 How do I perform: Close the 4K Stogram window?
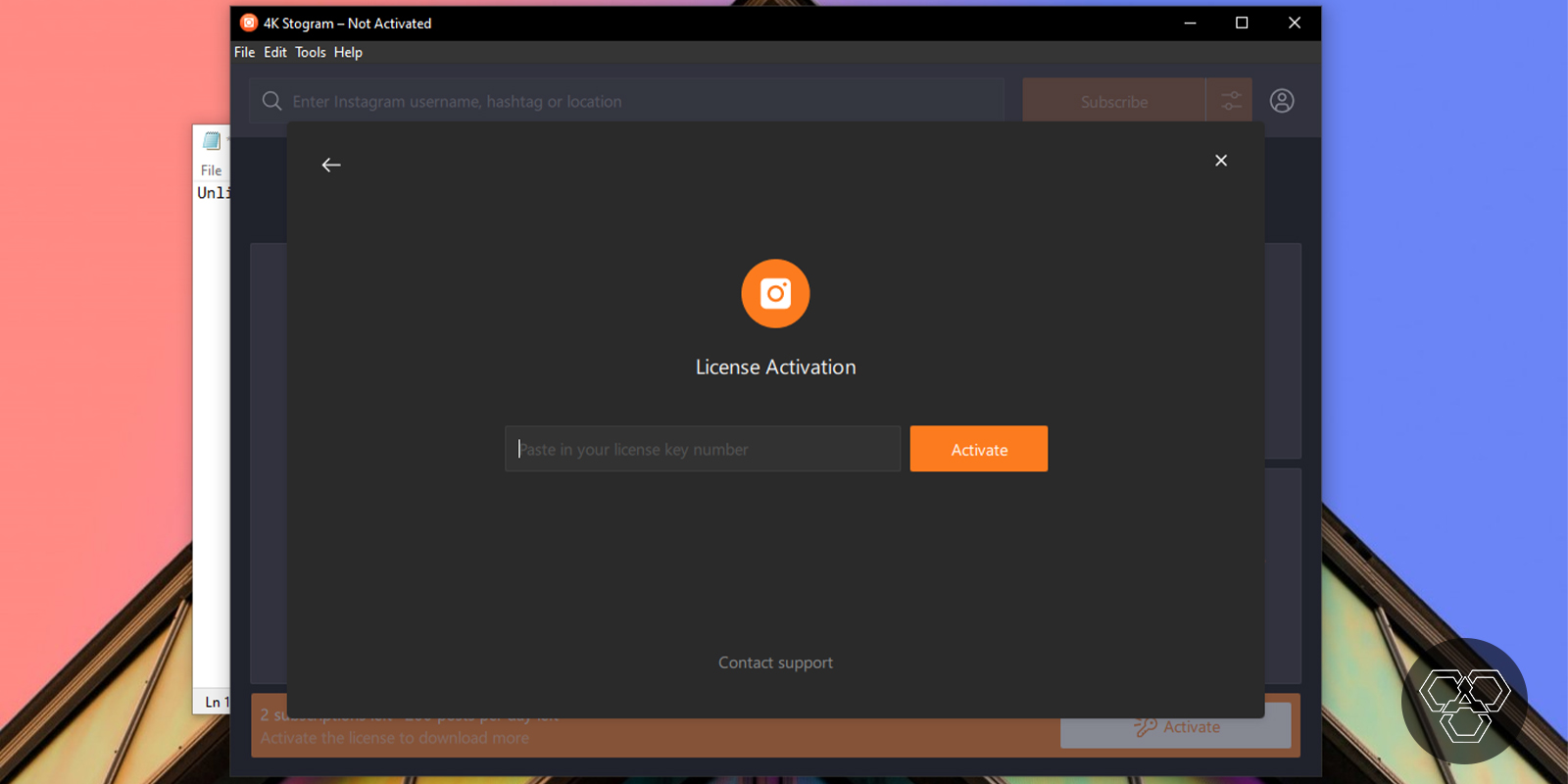(x=1295, y=23)
